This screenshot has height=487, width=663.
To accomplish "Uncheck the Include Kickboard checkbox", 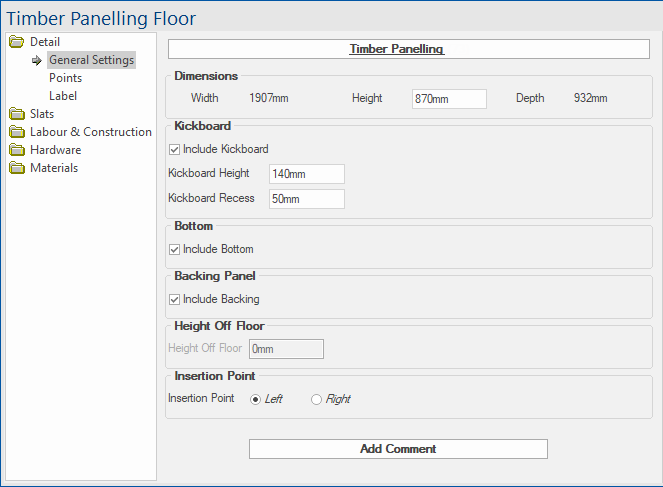I will (x=174, y=149).
